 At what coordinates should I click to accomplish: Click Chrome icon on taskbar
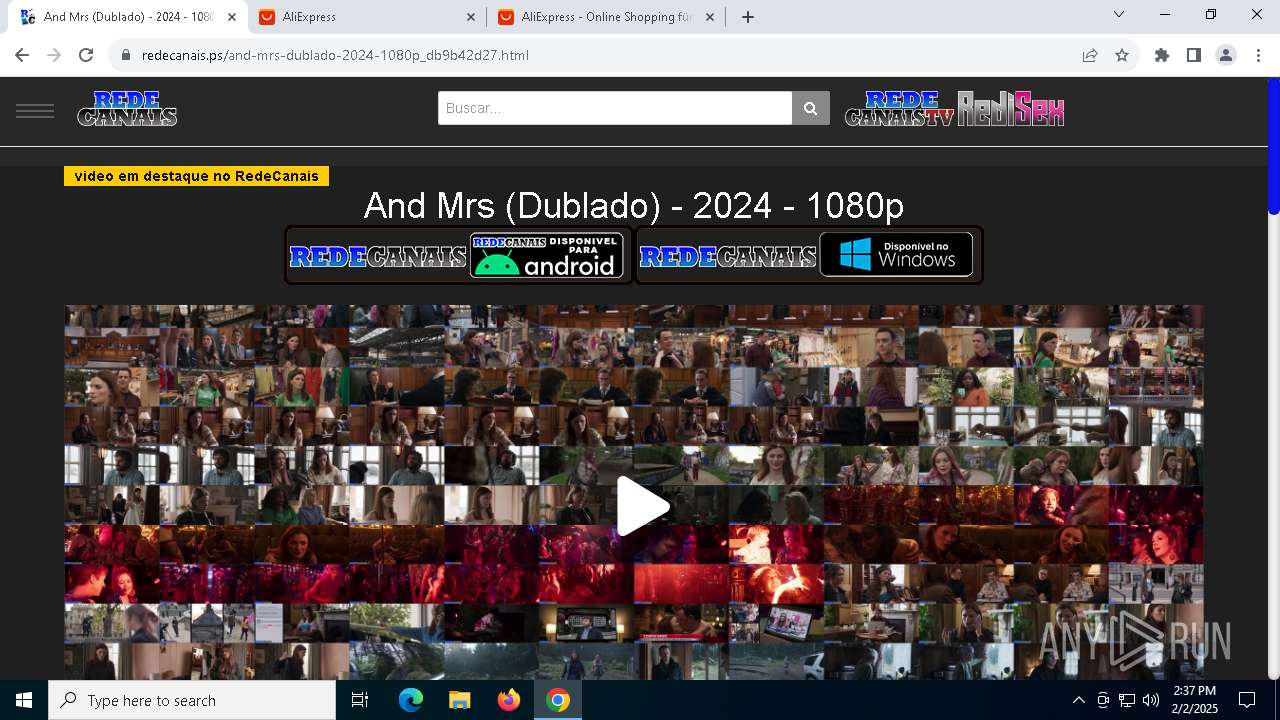pyautogui.click(x=558, y=700)
